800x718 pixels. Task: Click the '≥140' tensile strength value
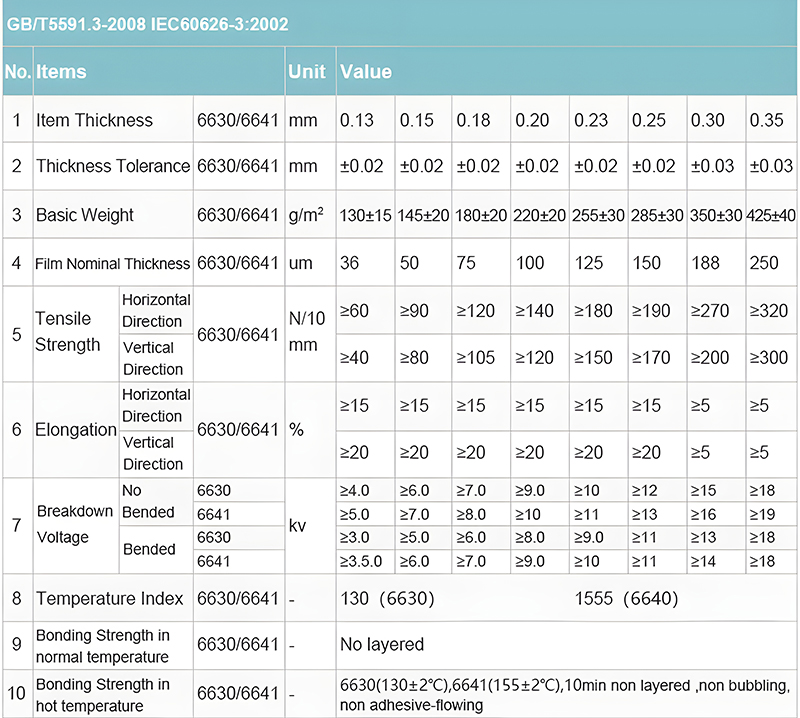click(x=534, y=310)
